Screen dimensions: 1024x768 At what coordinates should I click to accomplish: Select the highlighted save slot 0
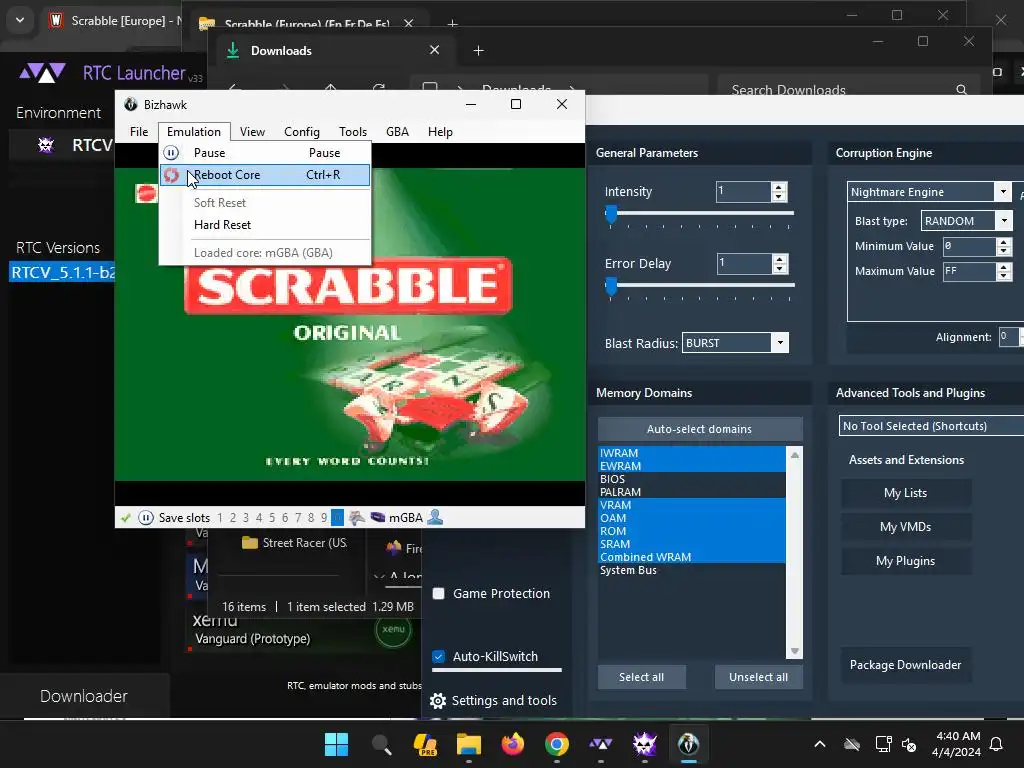(x=337, y=518)
